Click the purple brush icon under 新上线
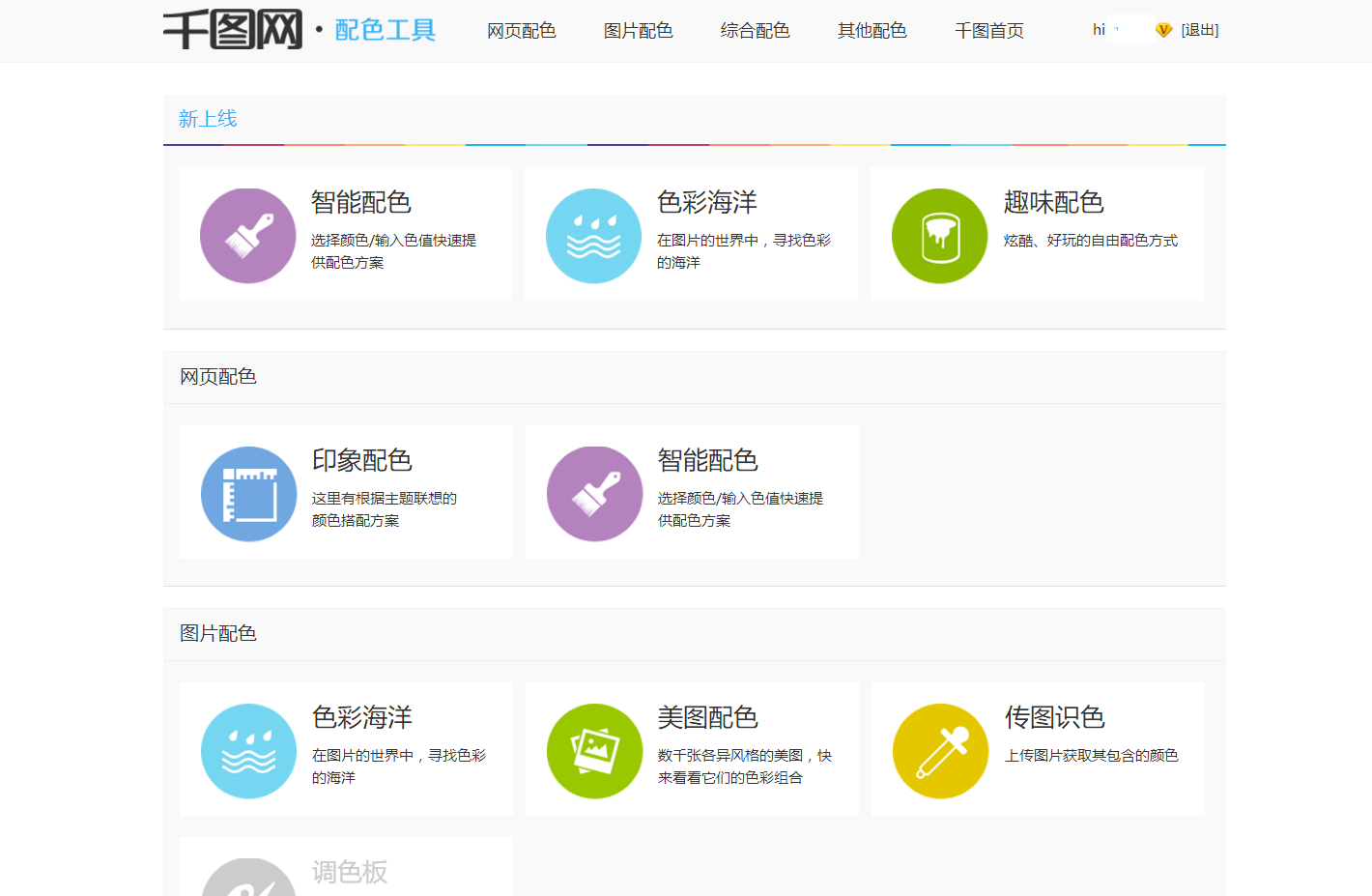 pos(247,236)
